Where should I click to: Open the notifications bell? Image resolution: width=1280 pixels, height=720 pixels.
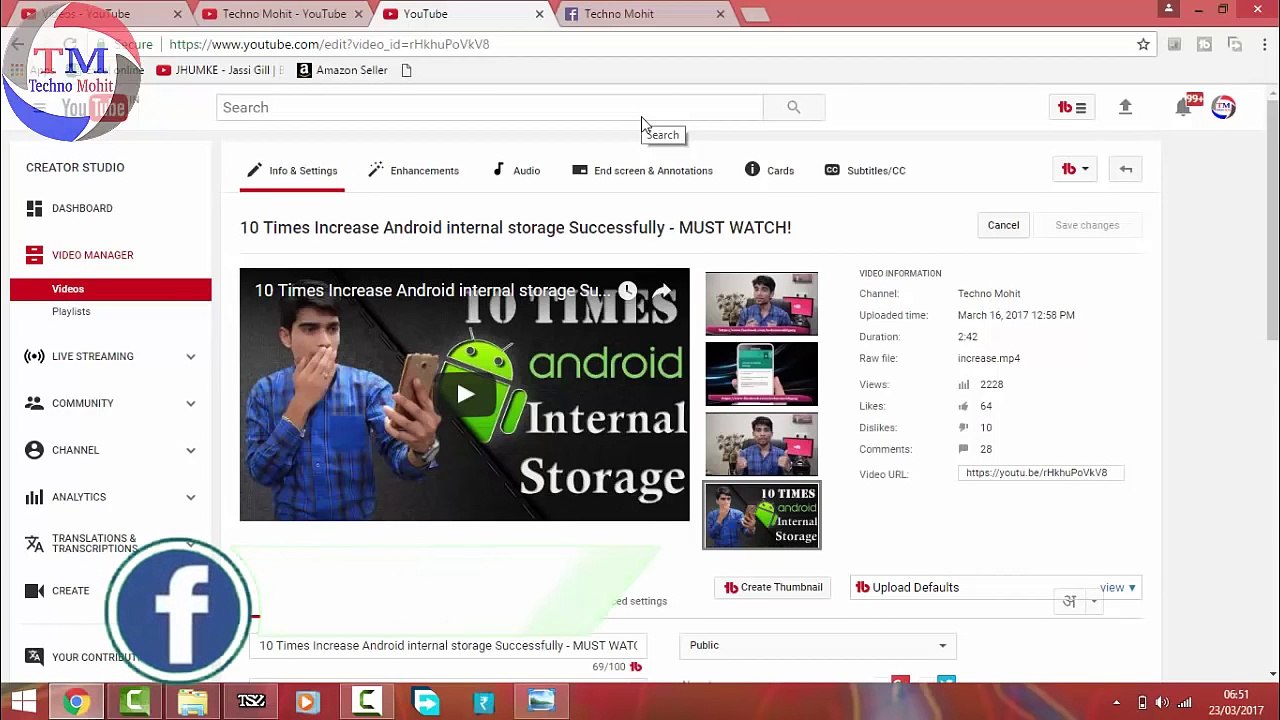tap(1184, 107)
